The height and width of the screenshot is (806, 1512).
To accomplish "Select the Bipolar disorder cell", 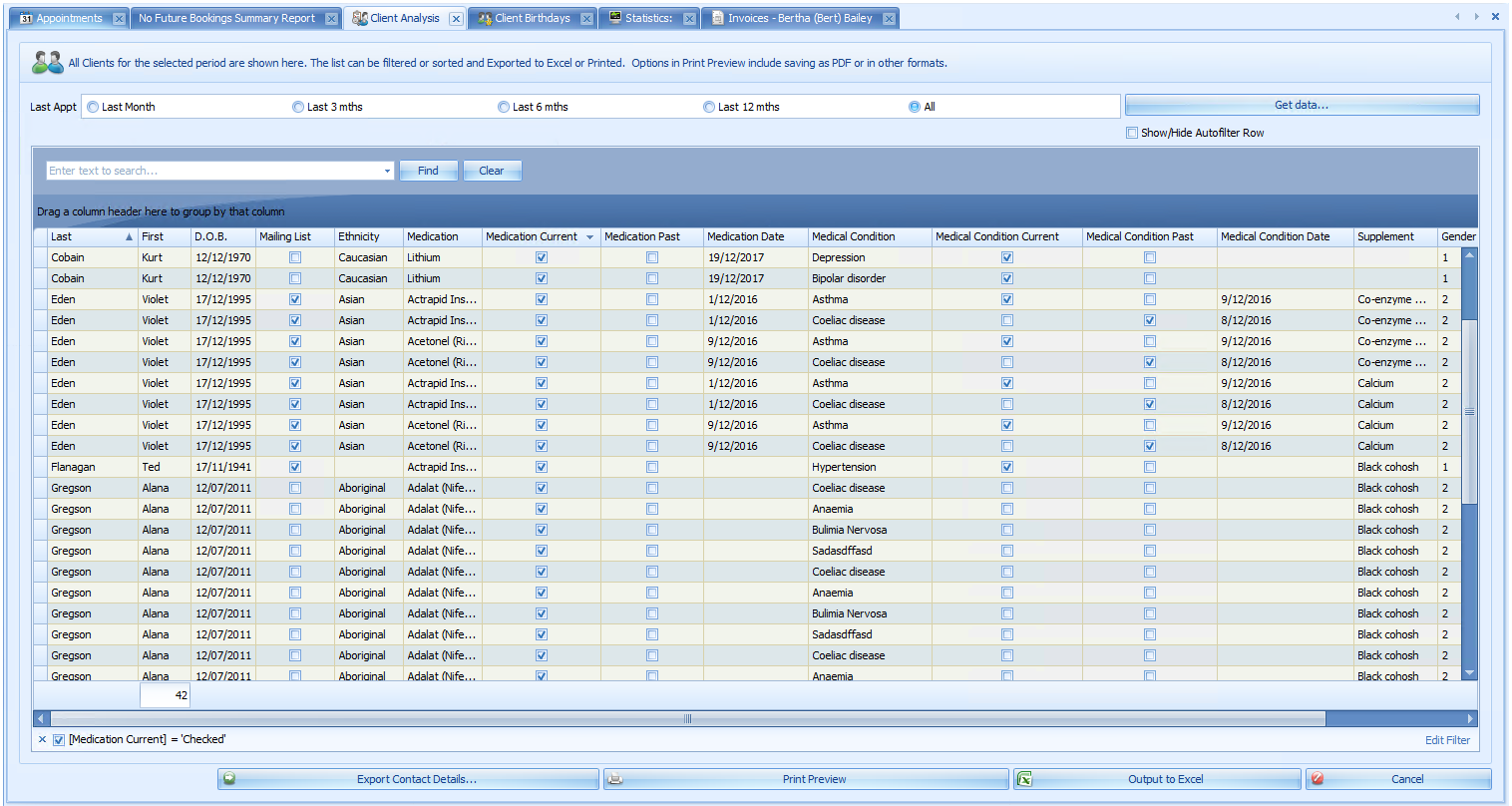I will tap(870, 278).
